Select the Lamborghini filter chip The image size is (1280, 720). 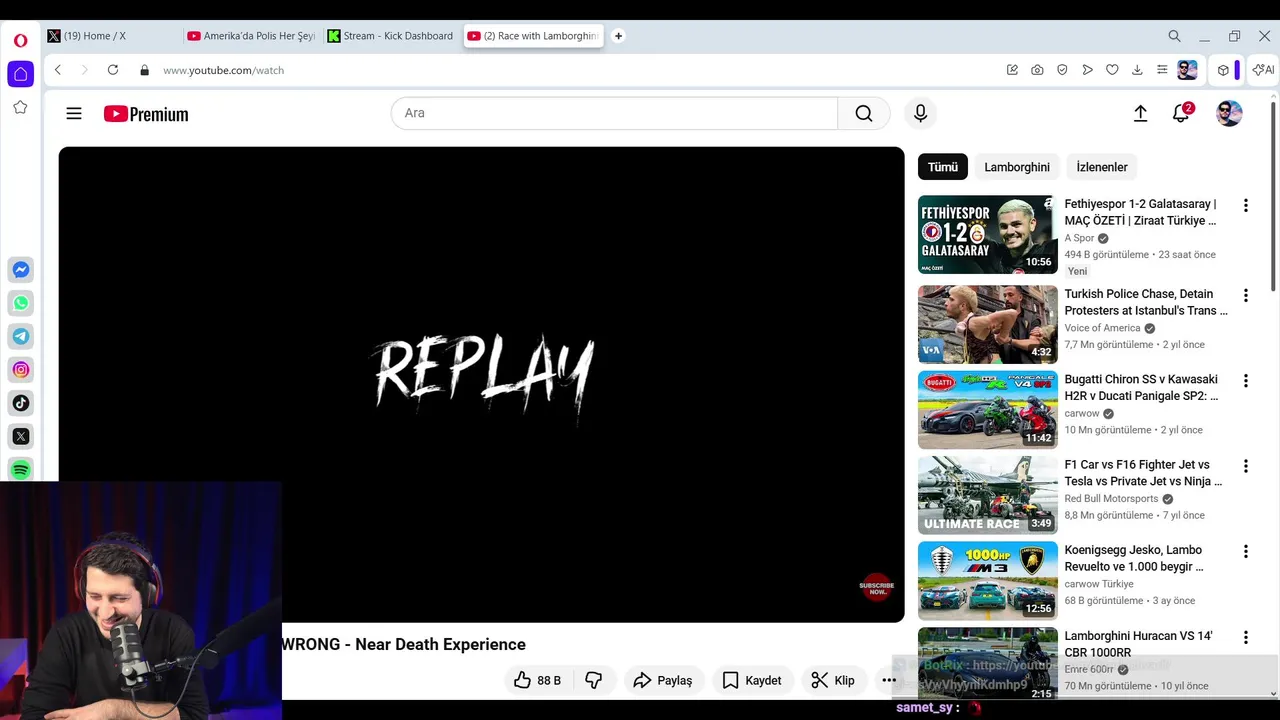click(1017, 167)
